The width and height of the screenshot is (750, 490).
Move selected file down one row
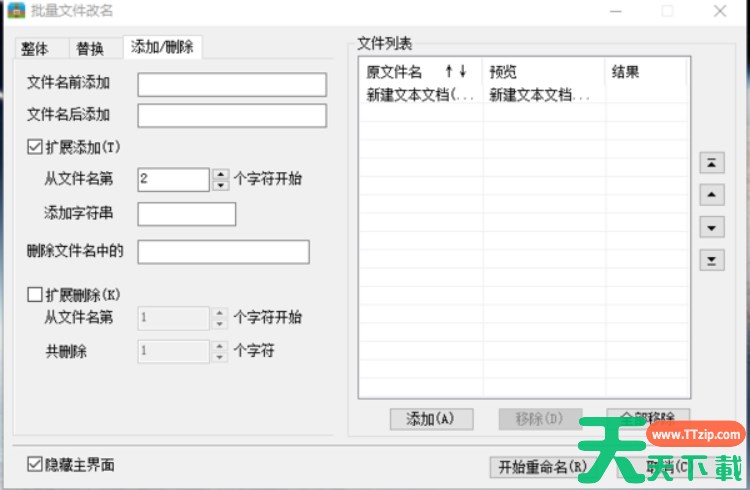pyautogui.click(x=712, y=227)
